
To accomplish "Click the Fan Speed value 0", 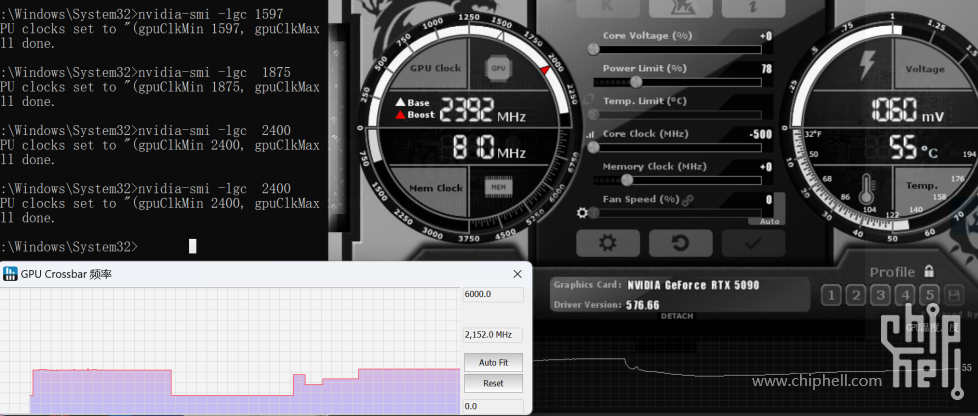I will 769,200.
